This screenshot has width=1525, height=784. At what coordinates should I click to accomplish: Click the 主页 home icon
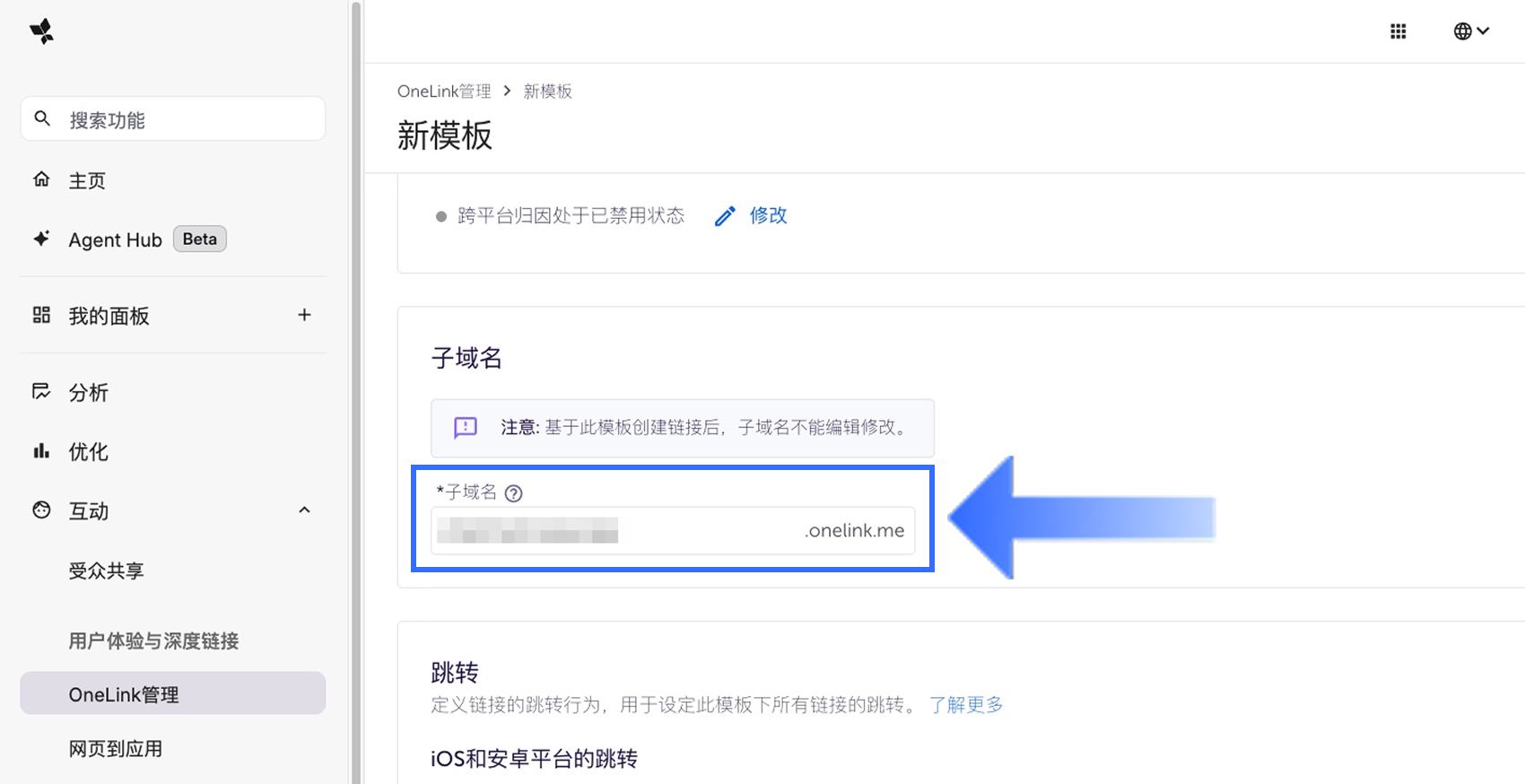click(x=41, y=179)
